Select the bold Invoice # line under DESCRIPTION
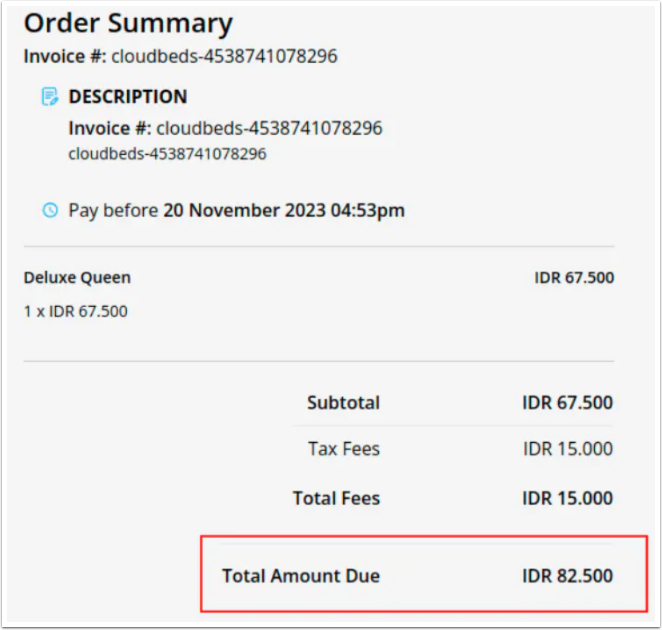662x630 pixels. point(225,128)
